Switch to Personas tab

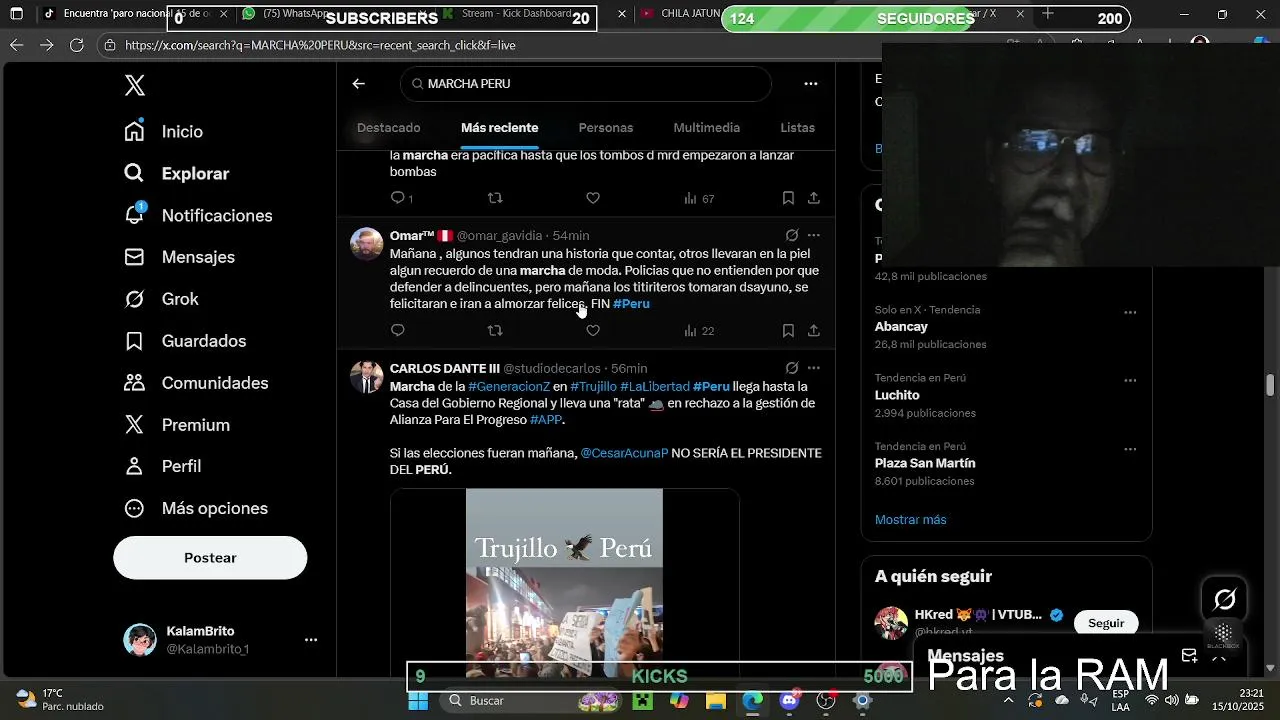pos(606,128)
